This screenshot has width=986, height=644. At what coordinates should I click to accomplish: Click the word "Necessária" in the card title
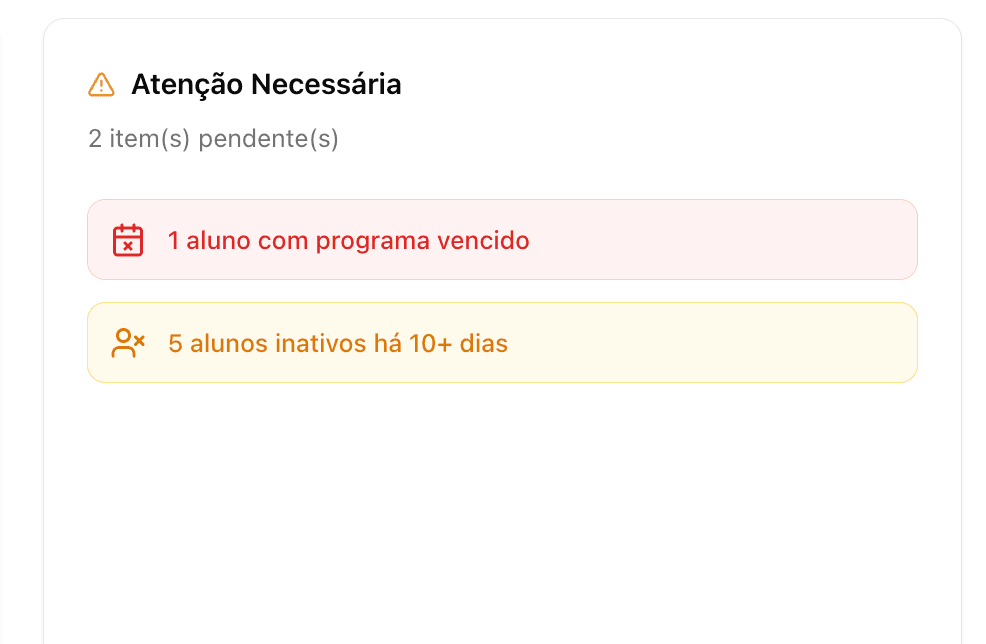pos(325,85)
